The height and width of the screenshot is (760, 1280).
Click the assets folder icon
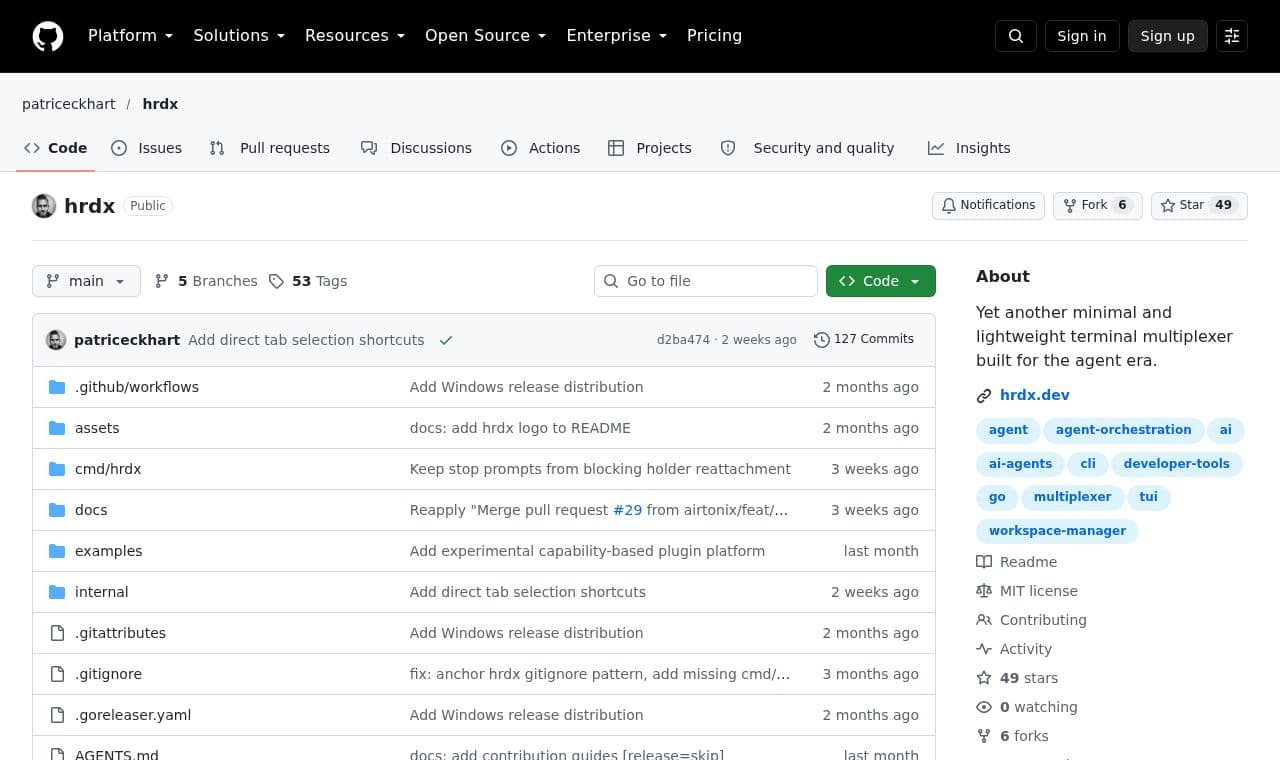coord(57,428)
